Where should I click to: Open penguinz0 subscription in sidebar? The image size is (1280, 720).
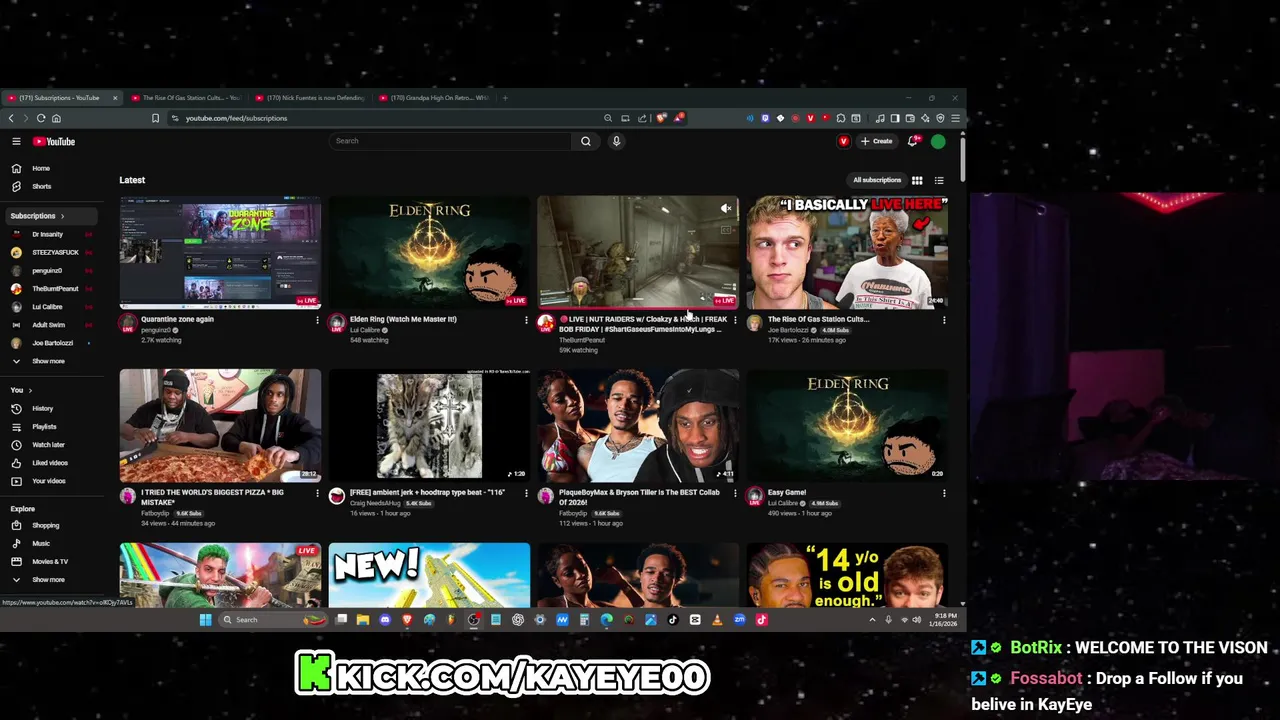tap(52, 270)
